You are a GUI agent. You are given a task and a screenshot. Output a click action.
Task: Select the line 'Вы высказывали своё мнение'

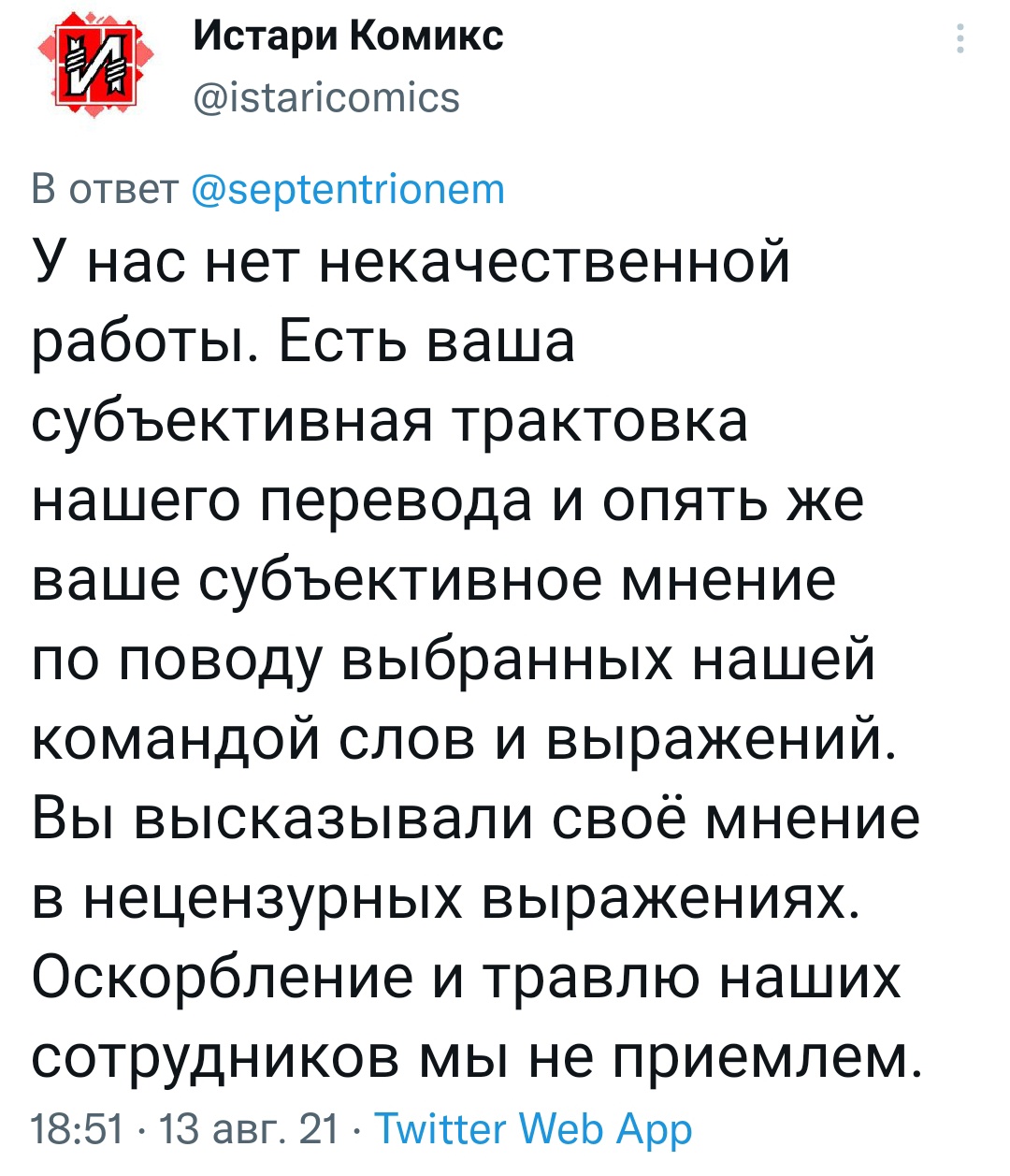pyautogui.click(x=475, y=820)
